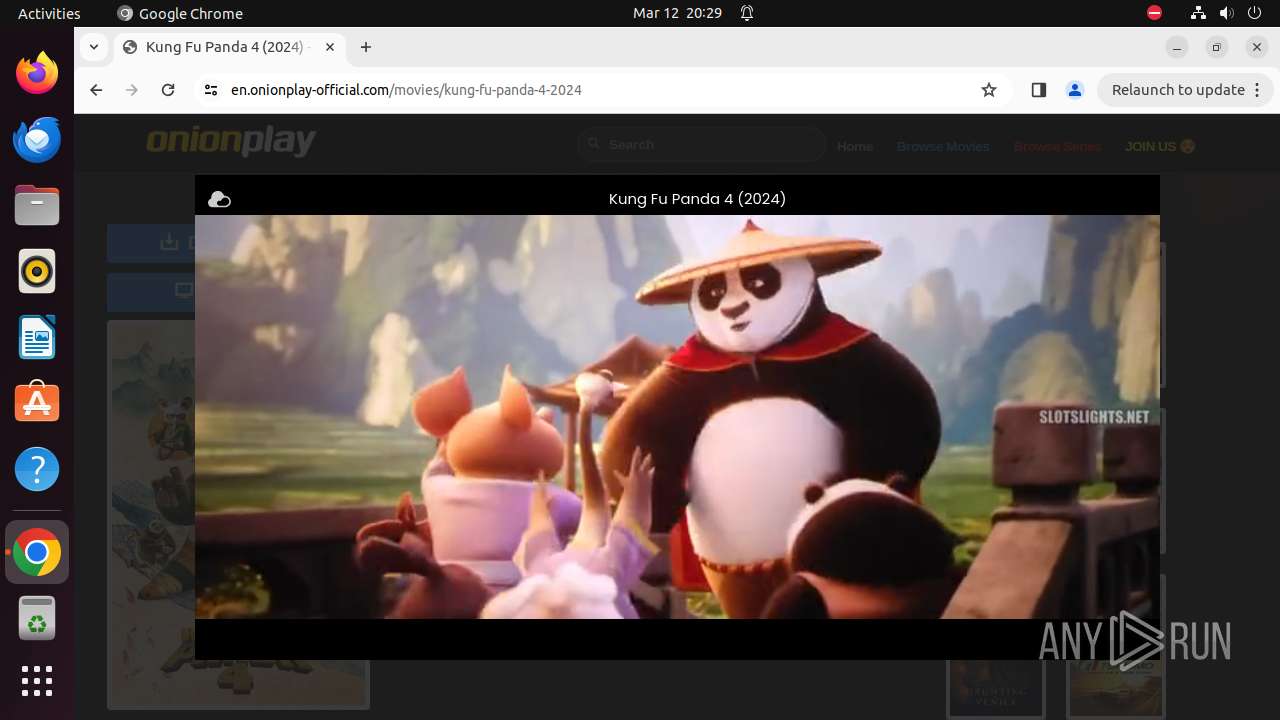Viewport: 1280px width, 720px height.
Task: Click the site Search field
Action: 701,145
